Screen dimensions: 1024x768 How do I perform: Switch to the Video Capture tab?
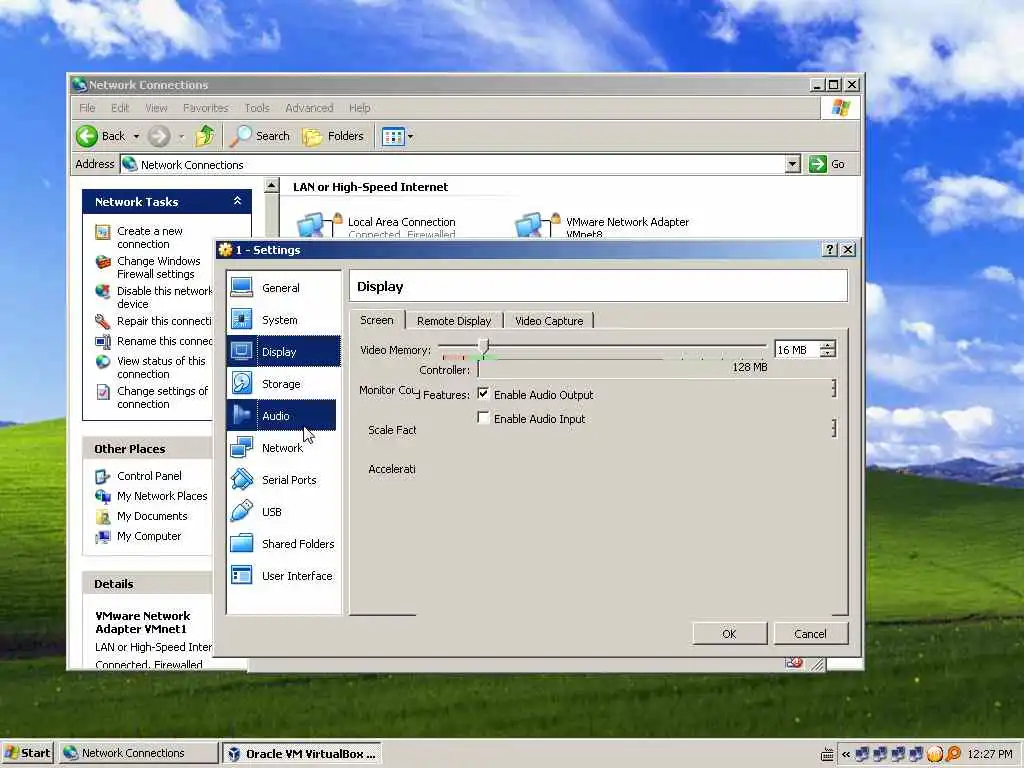pyautogui.click(x=549, y=321)
